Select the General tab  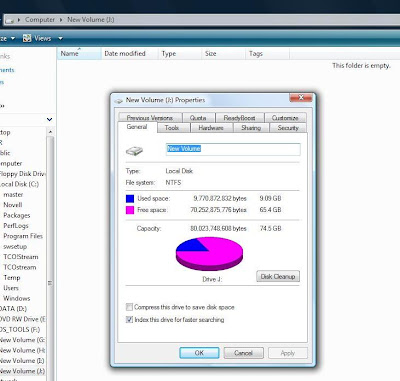click(x=137, y=127)
